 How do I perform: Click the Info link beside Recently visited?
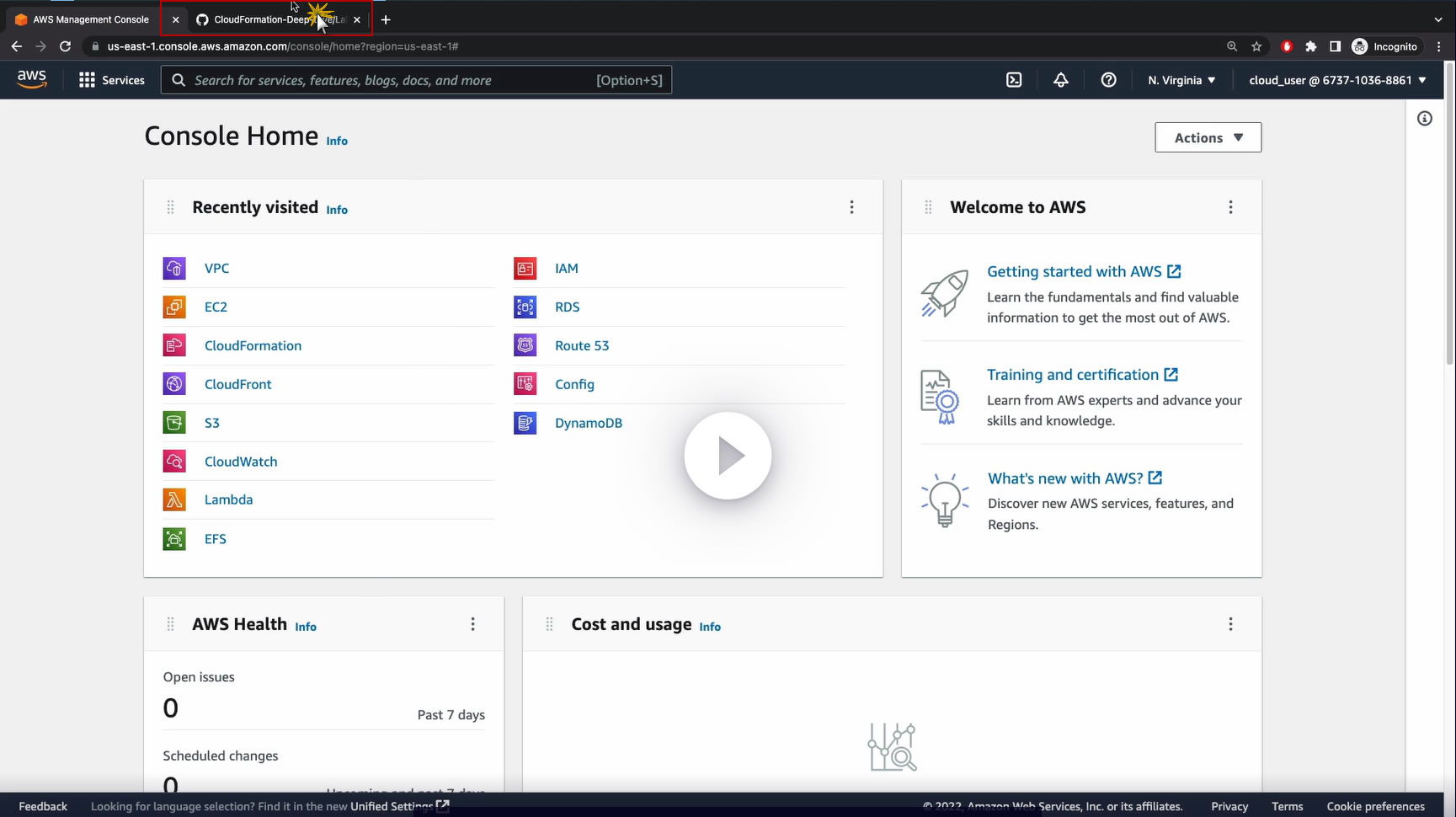(x=337, y=210)
